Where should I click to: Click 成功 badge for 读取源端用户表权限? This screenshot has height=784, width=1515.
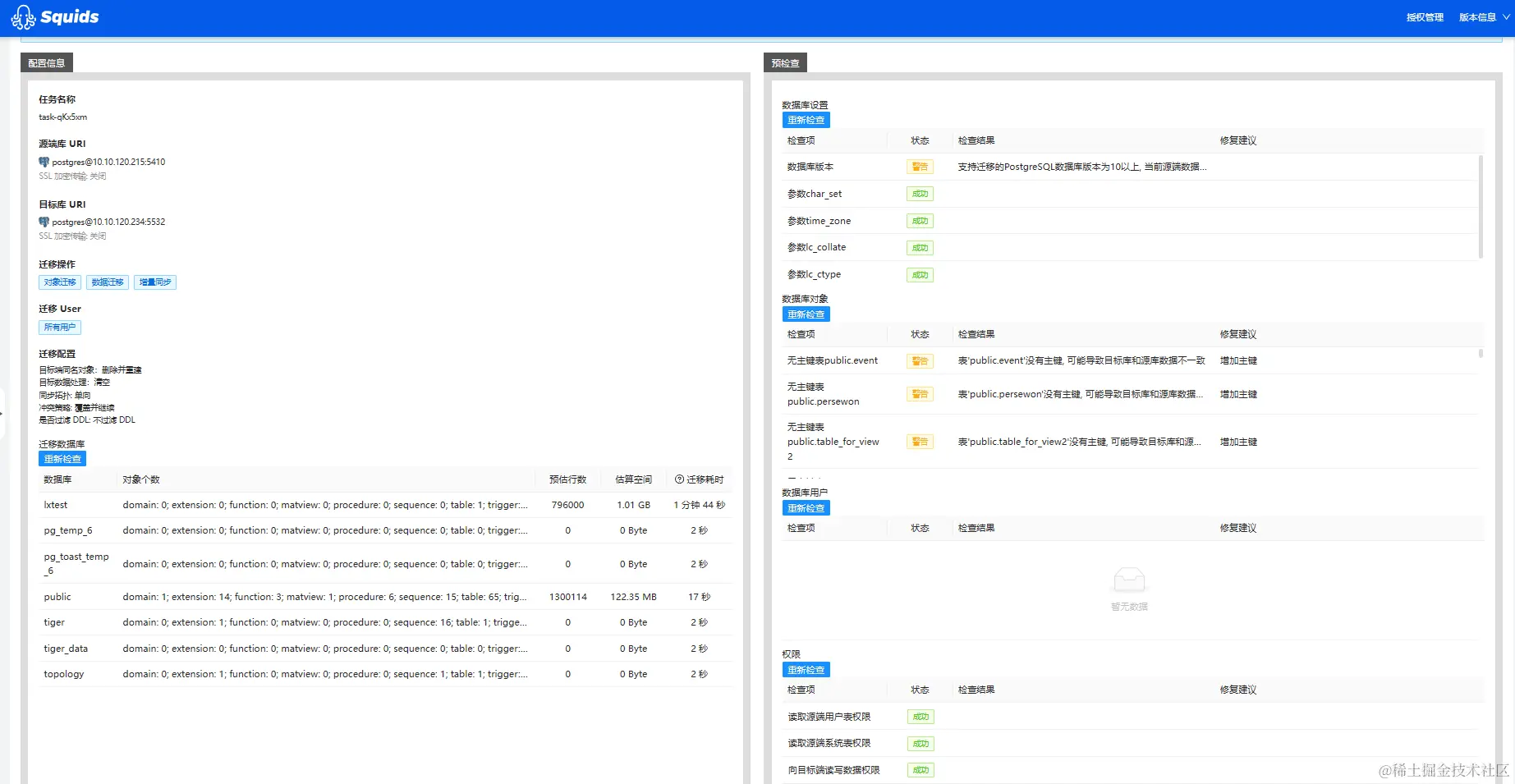click(x=920, y=717)
